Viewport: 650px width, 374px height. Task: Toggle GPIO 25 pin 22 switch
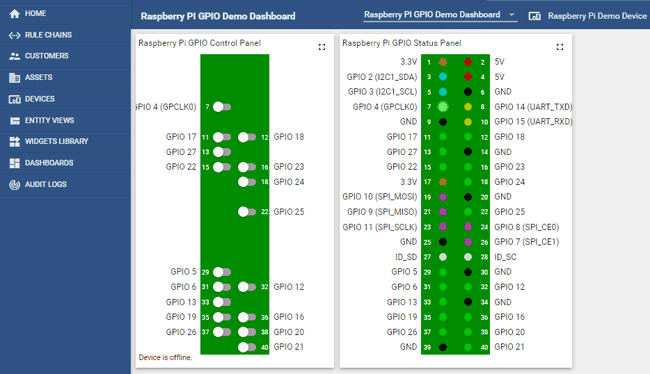[247, 212]
